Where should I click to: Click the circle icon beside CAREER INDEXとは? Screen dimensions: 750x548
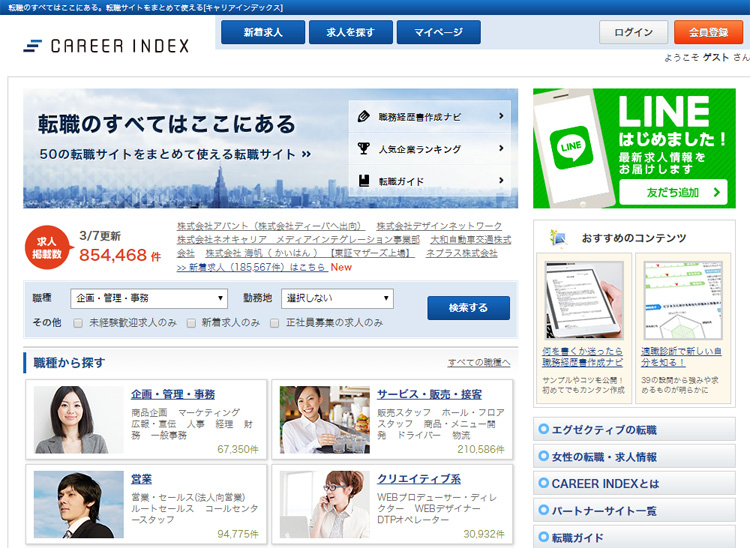(x=543, y=483)
